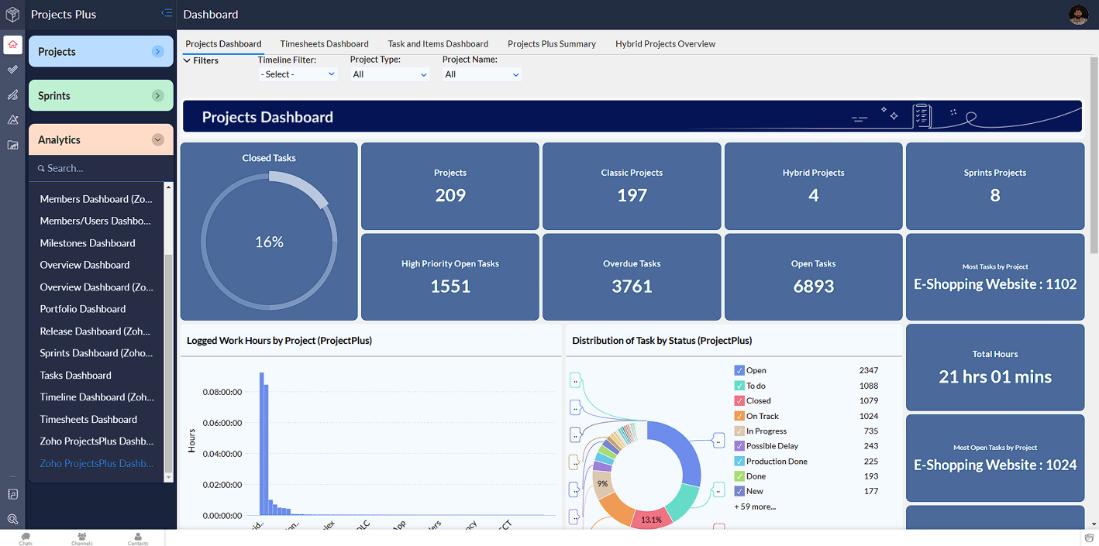Image resolution: width=1099 pixels, height=546 pixels.
Task: Open the user profile avatar
Action: 1079,15
